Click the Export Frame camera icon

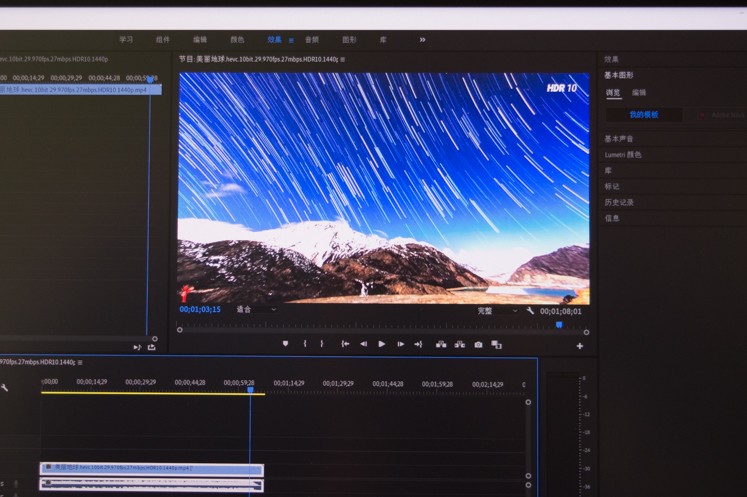click(478, 344)
